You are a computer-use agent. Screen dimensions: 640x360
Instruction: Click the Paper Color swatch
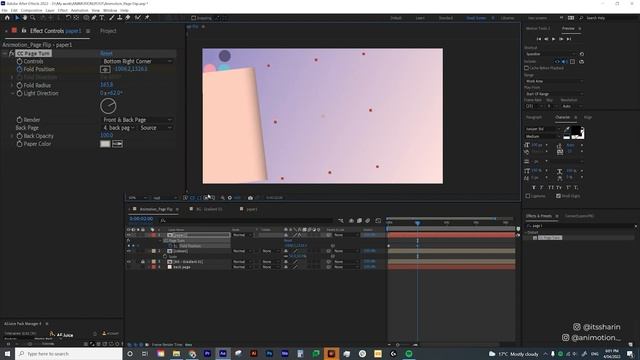tap(105, 144)
